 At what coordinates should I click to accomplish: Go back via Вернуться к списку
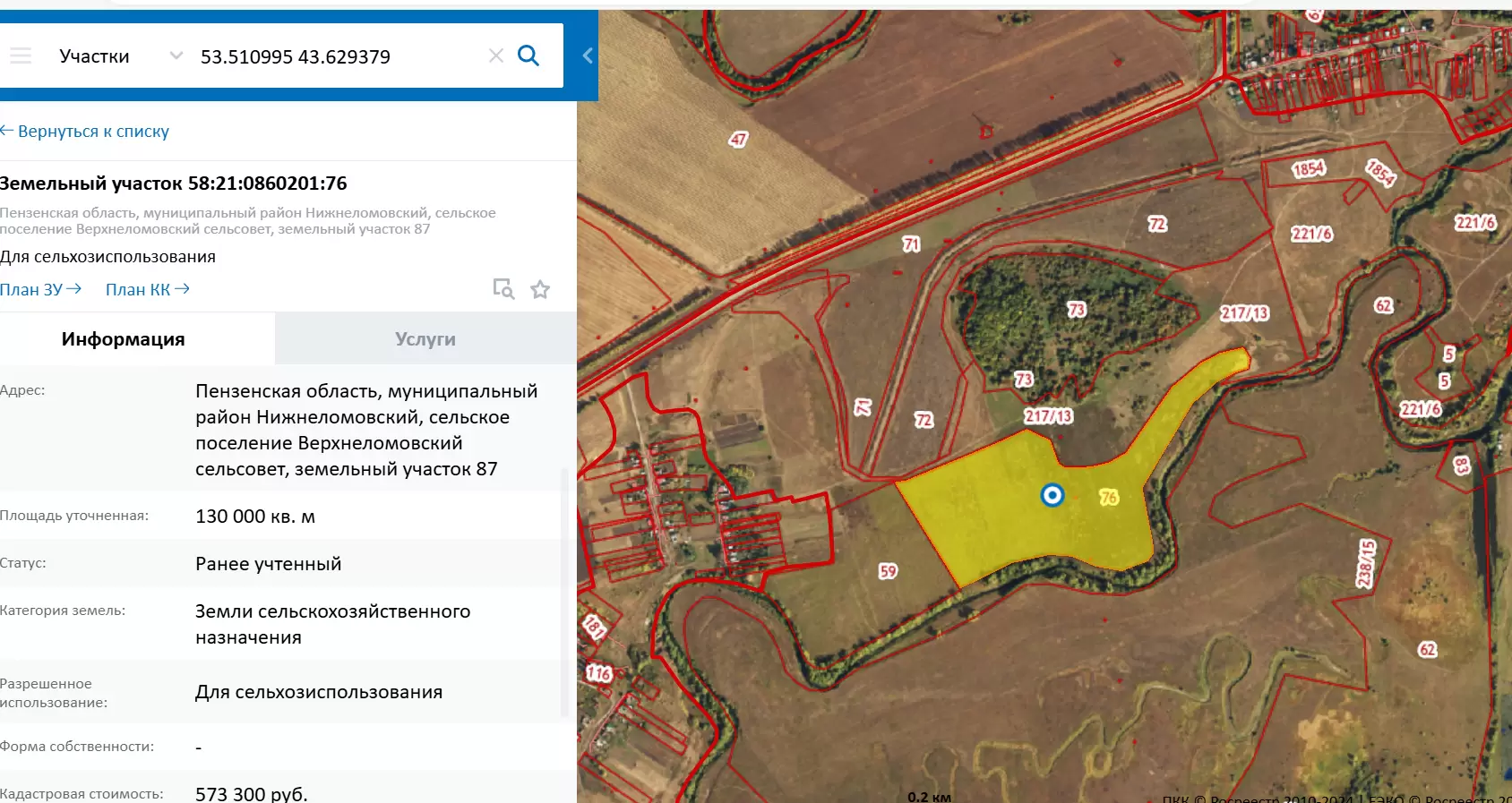click(85, 132)
